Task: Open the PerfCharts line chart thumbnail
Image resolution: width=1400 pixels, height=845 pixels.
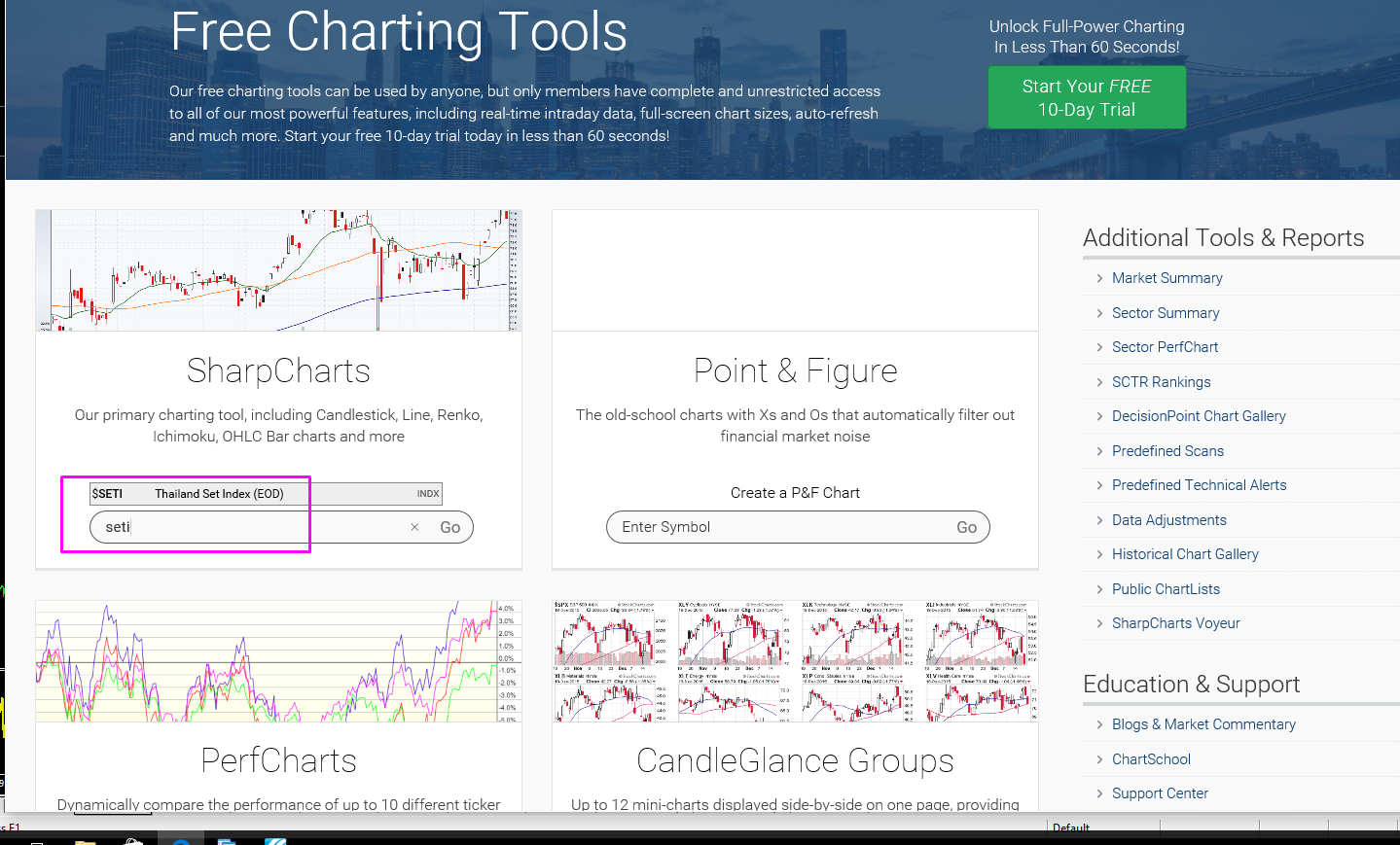Action: pyautogui.click(x=278, y=661)
